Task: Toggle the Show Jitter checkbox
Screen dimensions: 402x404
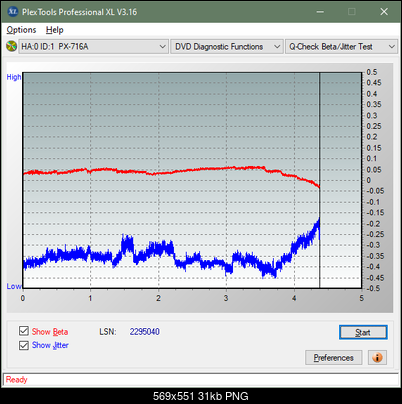Action: tap(24, 345)
